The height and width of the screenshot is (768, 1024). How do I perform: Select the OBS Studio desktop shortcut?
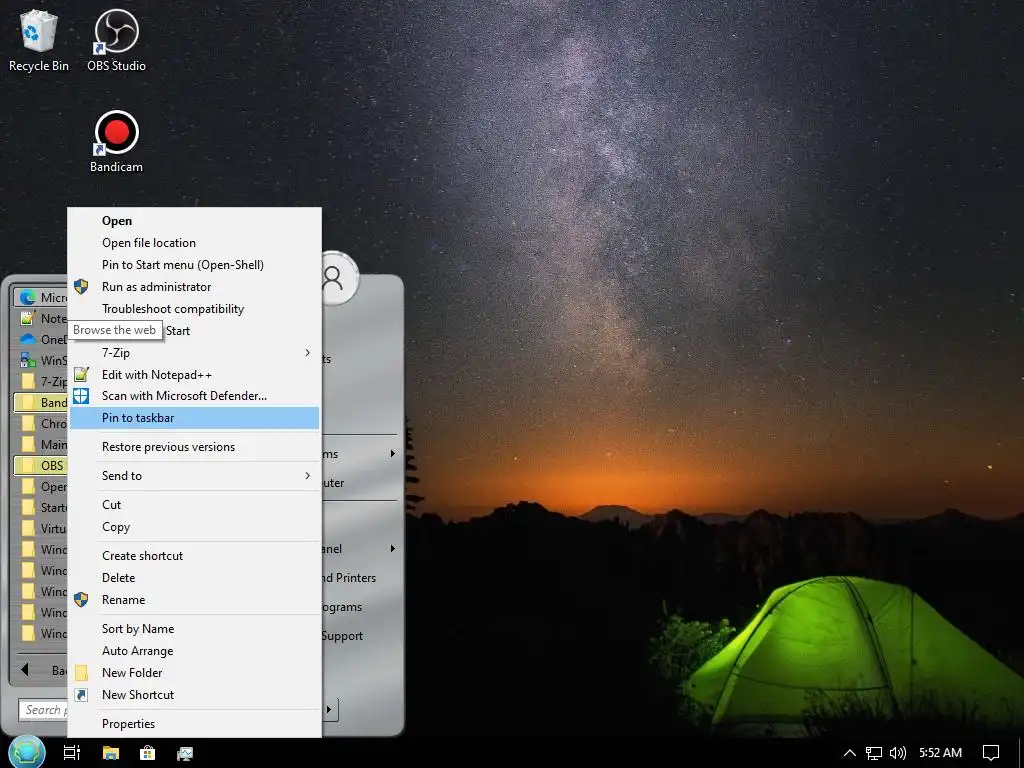pyautogui.click(x=116, y=40)
